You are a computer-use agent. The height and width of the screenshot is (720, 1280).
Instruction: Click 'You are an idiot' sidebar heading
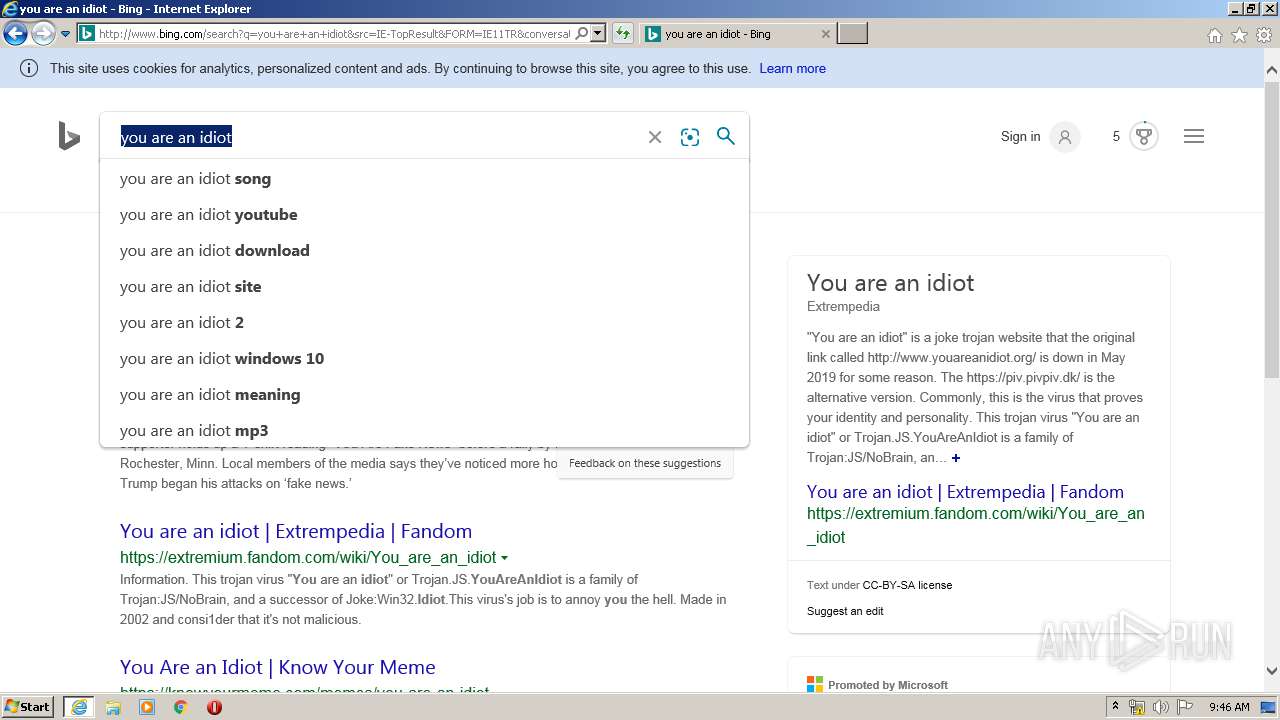(x=890, y=283)
